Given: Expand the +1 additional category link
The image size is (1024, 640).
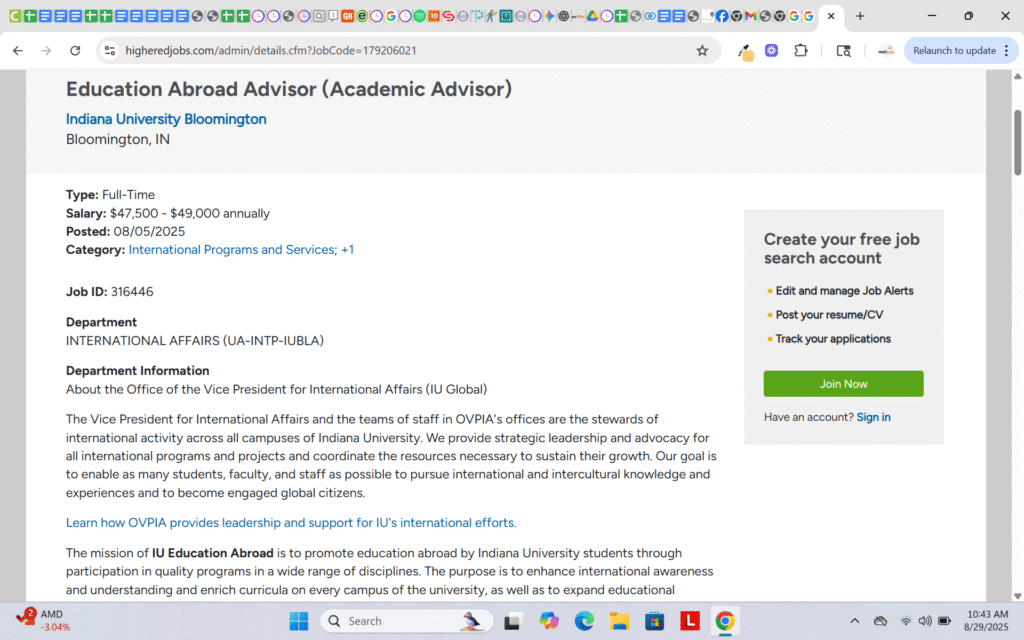Looking at the screenshot, I should [347, 249].
